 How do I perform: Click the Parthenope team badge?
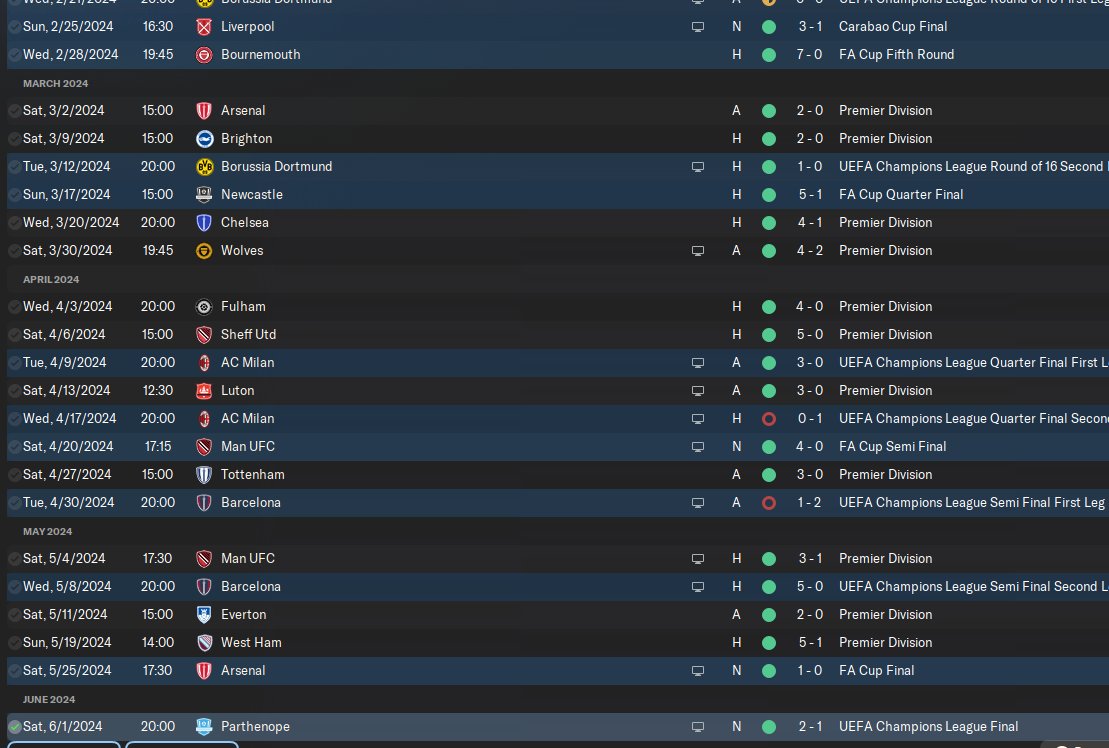tap(205, 726)
